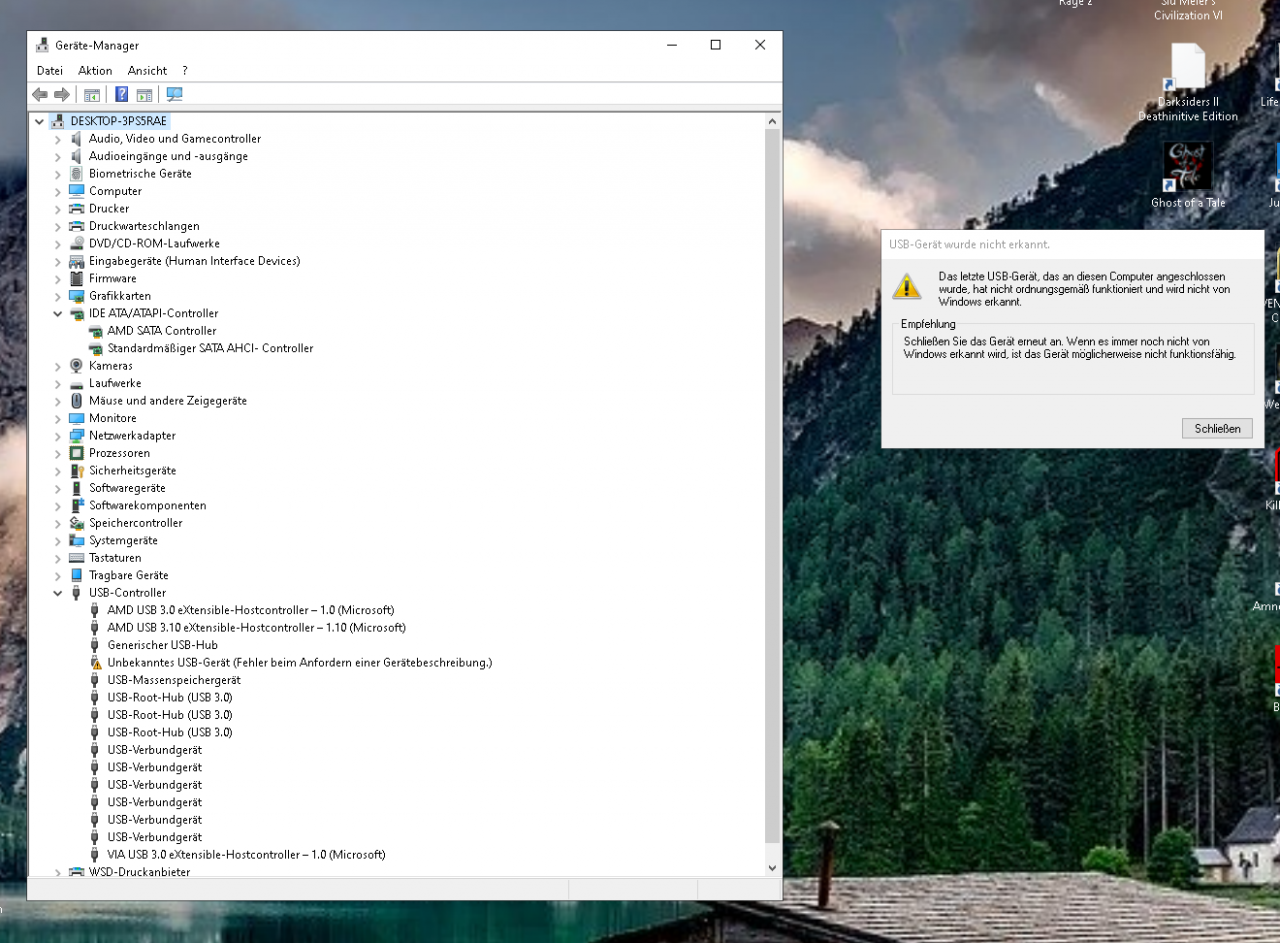
Task: Collapse the IDE ATA/ATAPI-Controller branch
Action: pos(58,314)
